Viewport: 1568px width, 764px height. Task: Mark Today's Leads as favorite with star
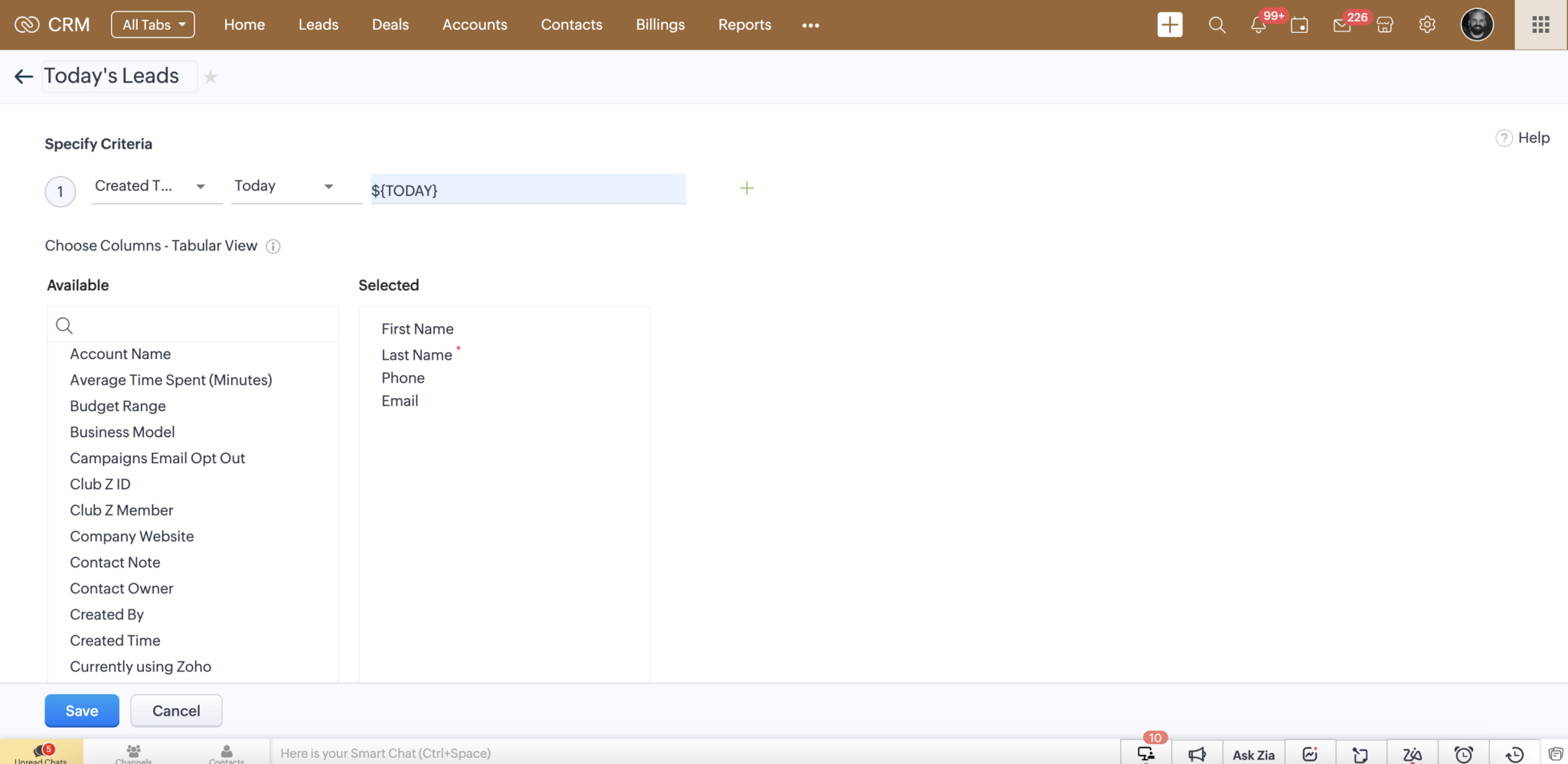point(211,77)
